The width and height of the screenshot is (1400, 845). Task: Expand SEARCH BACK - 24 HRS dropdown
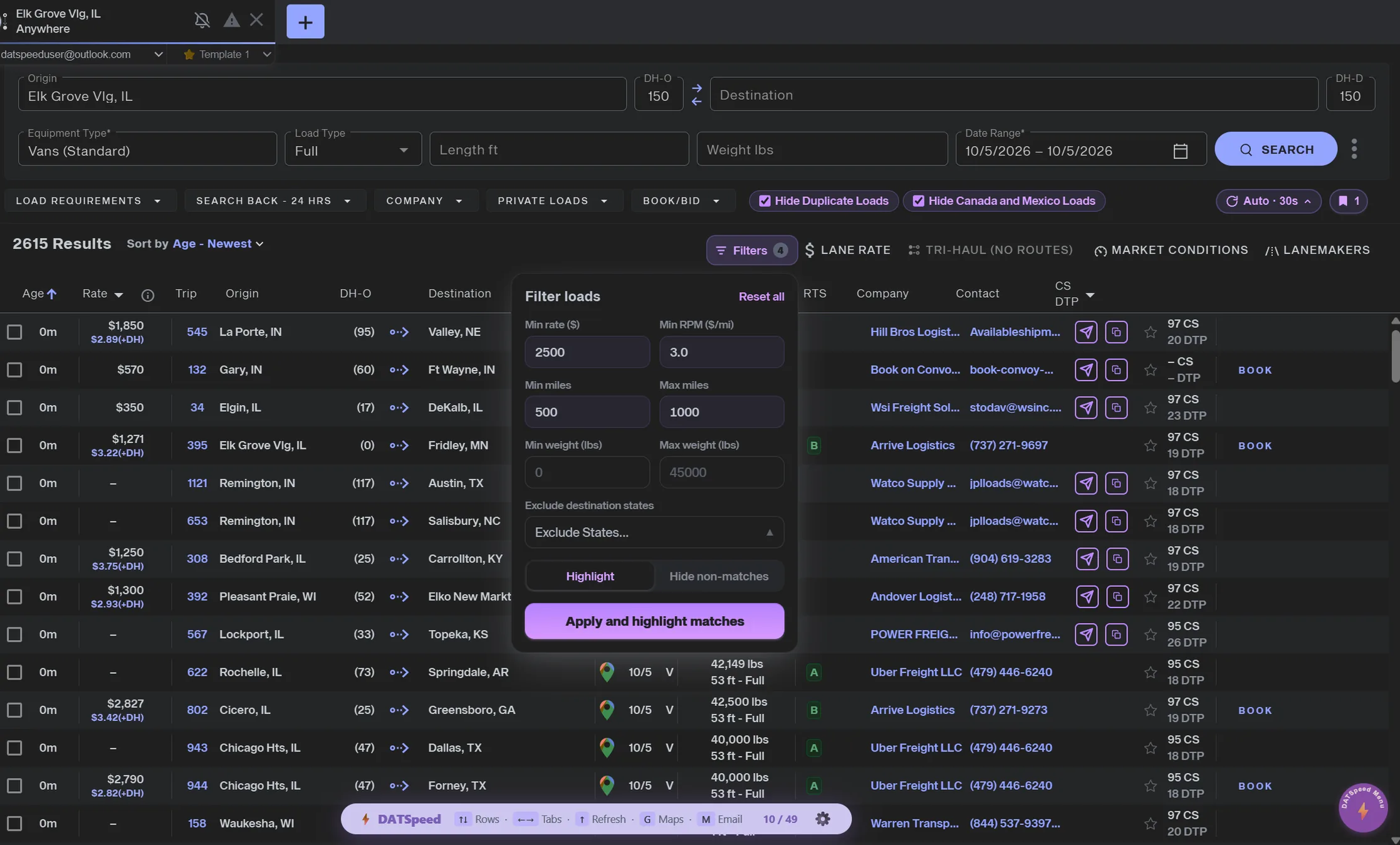(x=274, y=201)
